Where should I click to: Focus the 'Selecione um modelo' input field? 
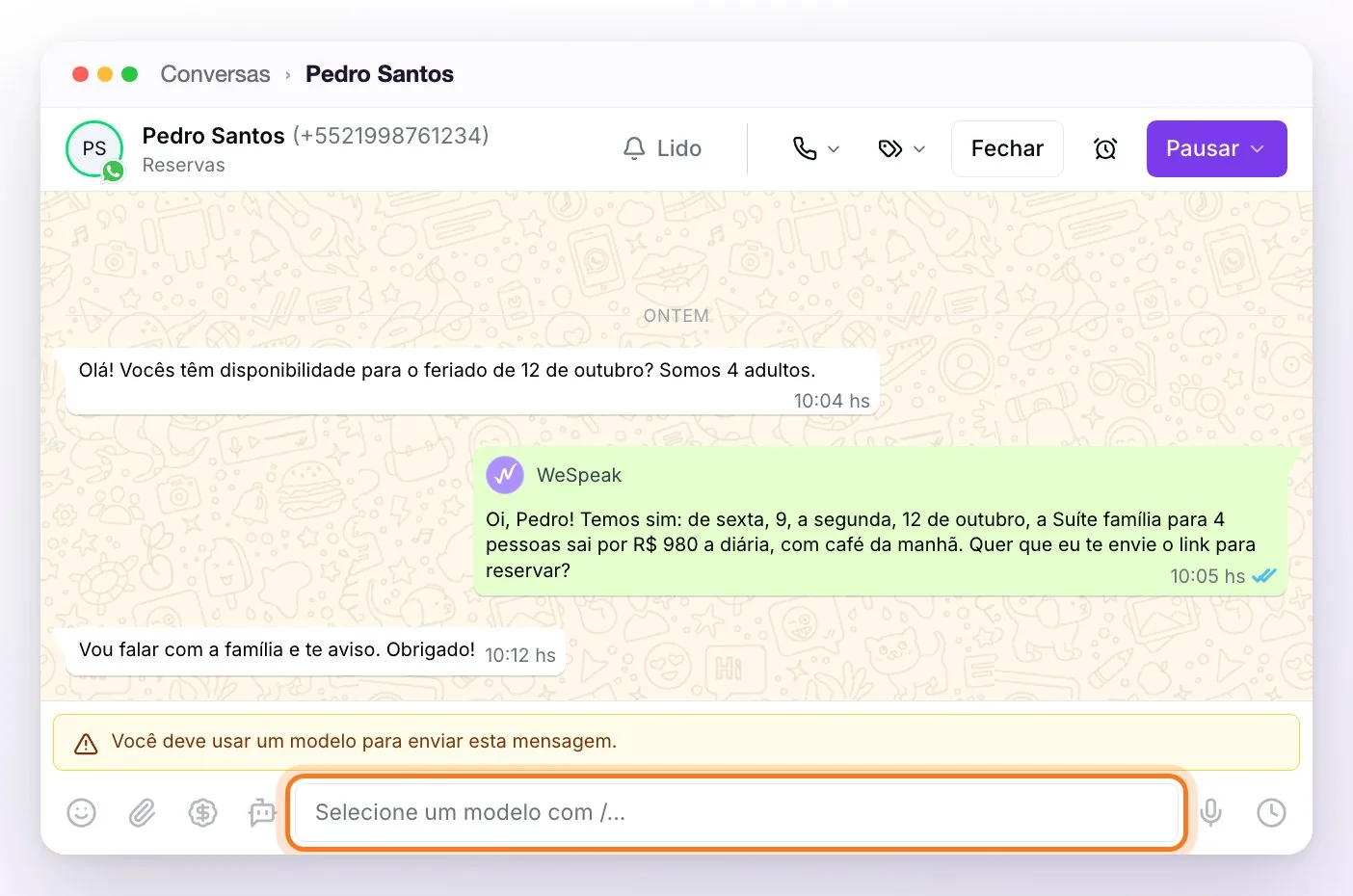pos(737,812)
